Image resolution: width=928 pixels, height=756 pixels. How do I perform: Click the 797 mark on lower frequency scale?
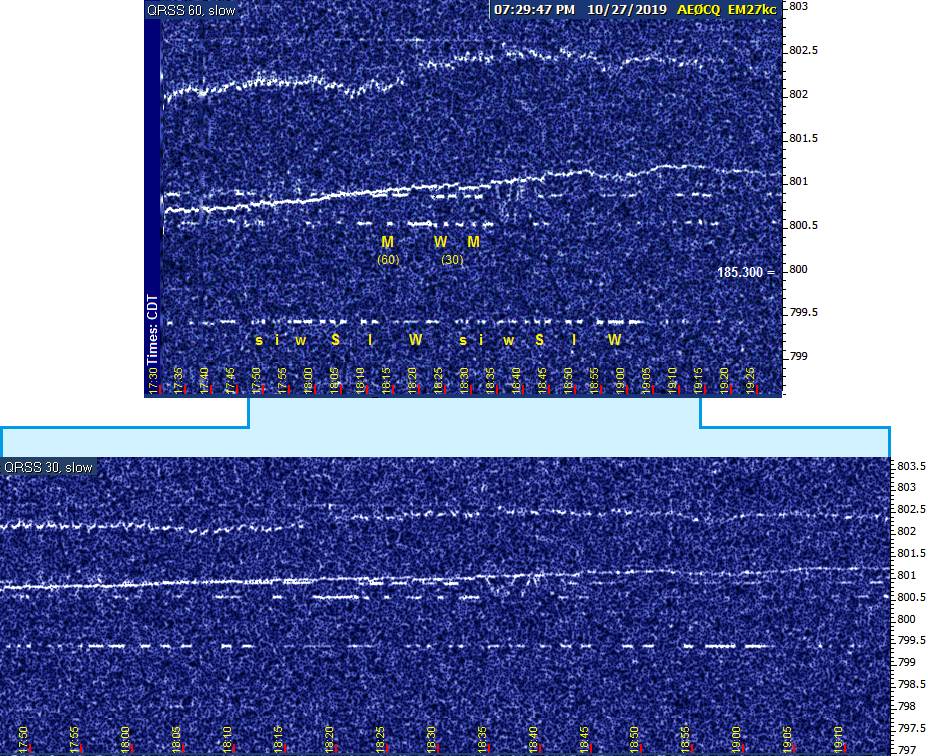point(903,749)
